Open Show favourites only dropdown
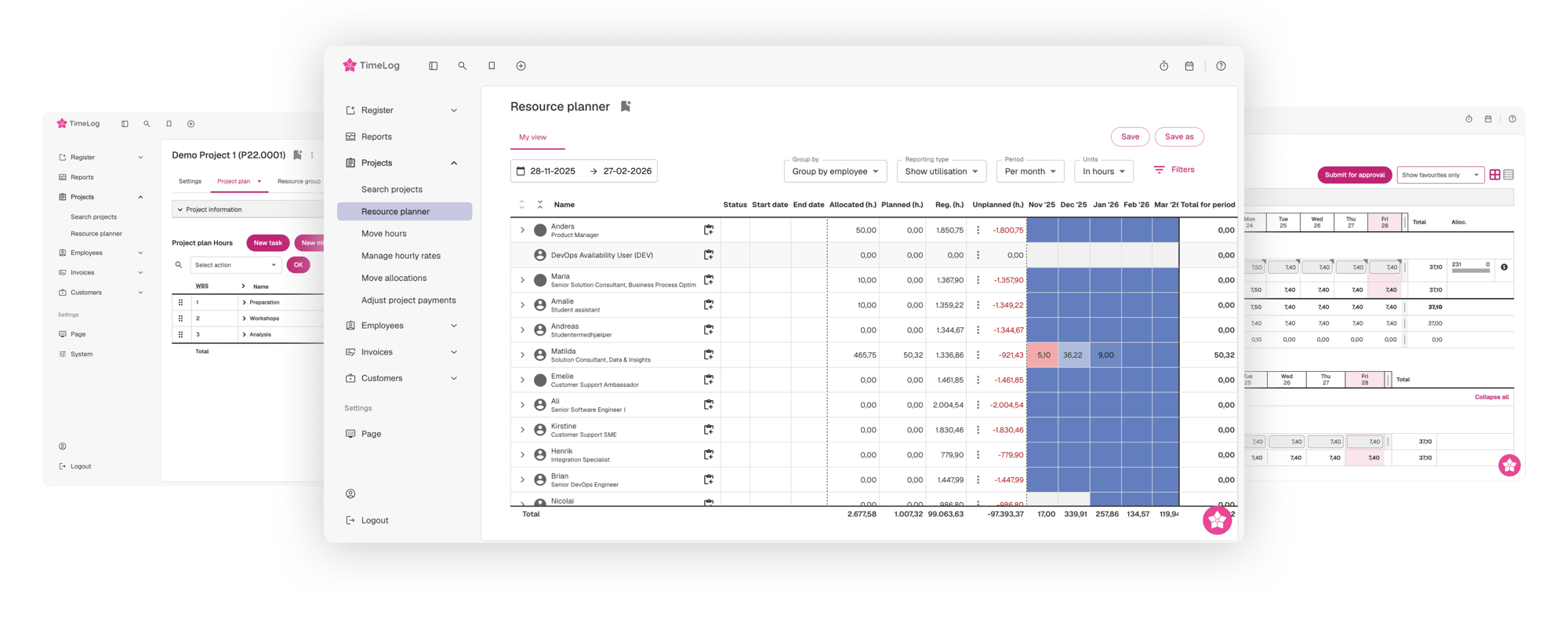This screenshot has width=1568, height=641. [x=1439, y=175]
